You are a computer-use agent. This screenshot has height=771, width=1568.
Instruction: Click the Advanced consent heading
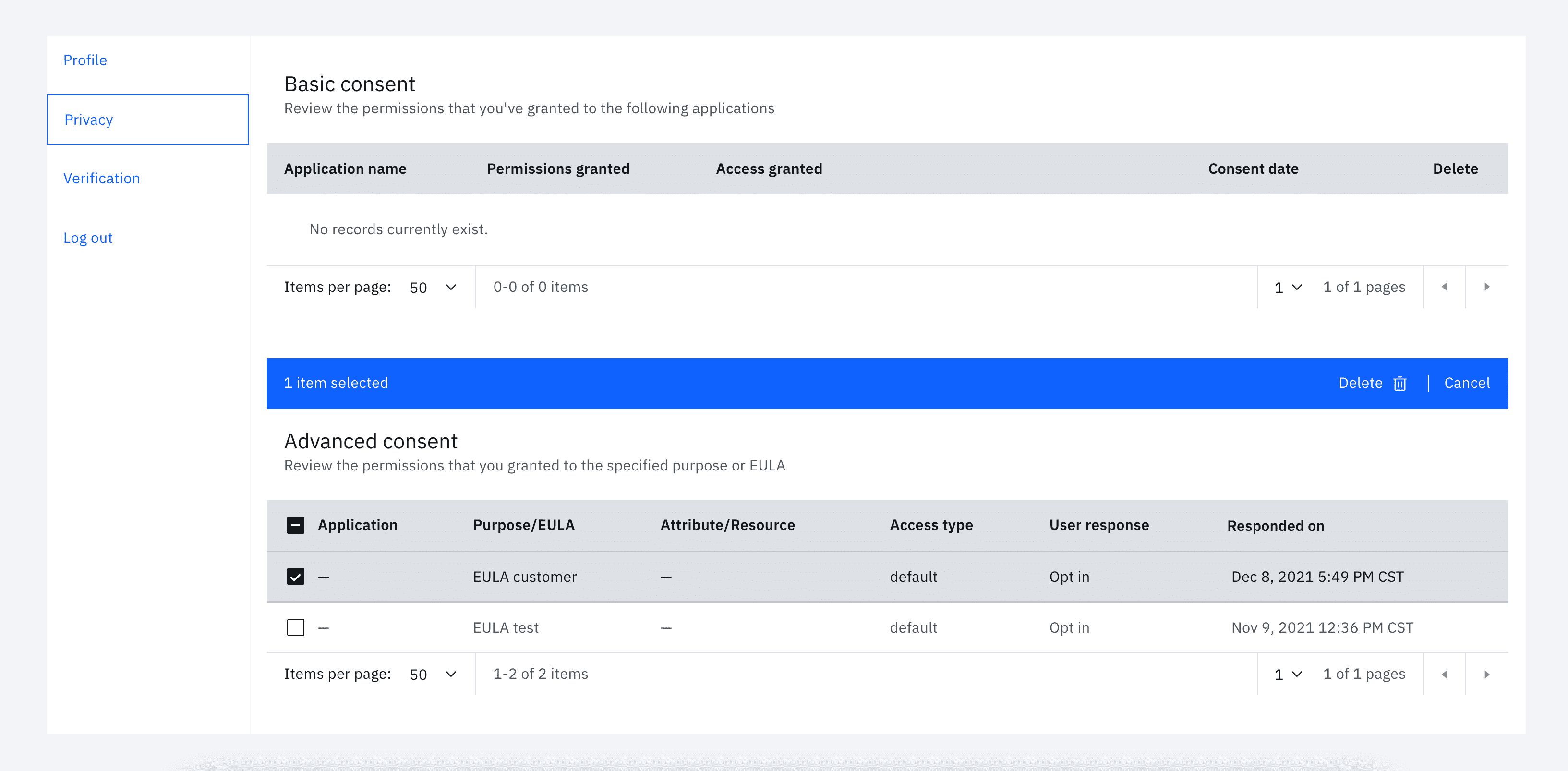click(371, 441)
